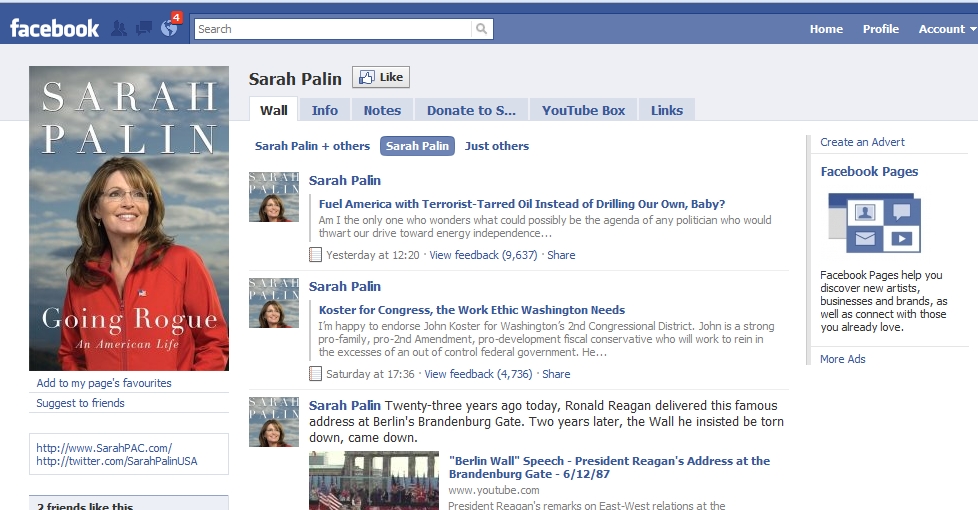The image size is (978, 510).
Task: Open the notifications globe icon
Action: 168,29
